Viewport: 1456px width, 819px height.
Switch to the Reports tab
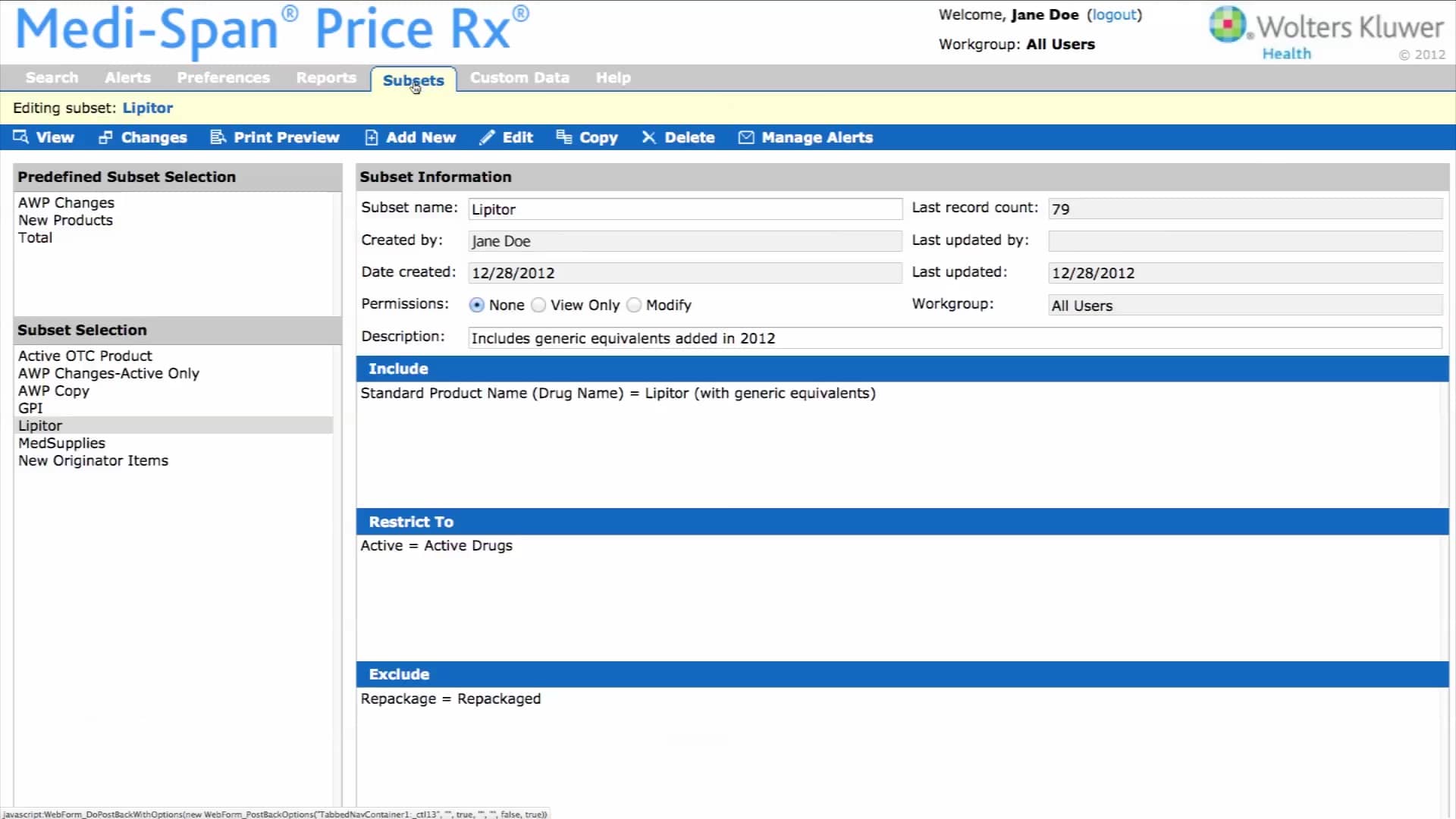pyautogui.click(x=326, y=78)
